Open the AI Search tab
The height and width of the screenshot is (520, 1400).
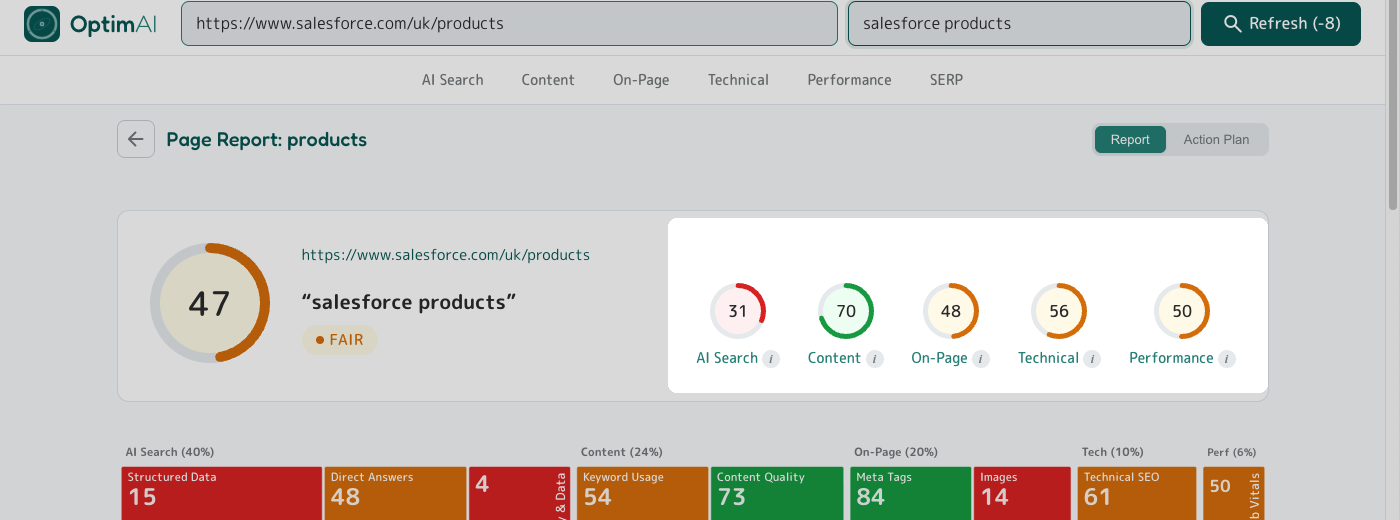pyautogui.click(x=452, y=80)
